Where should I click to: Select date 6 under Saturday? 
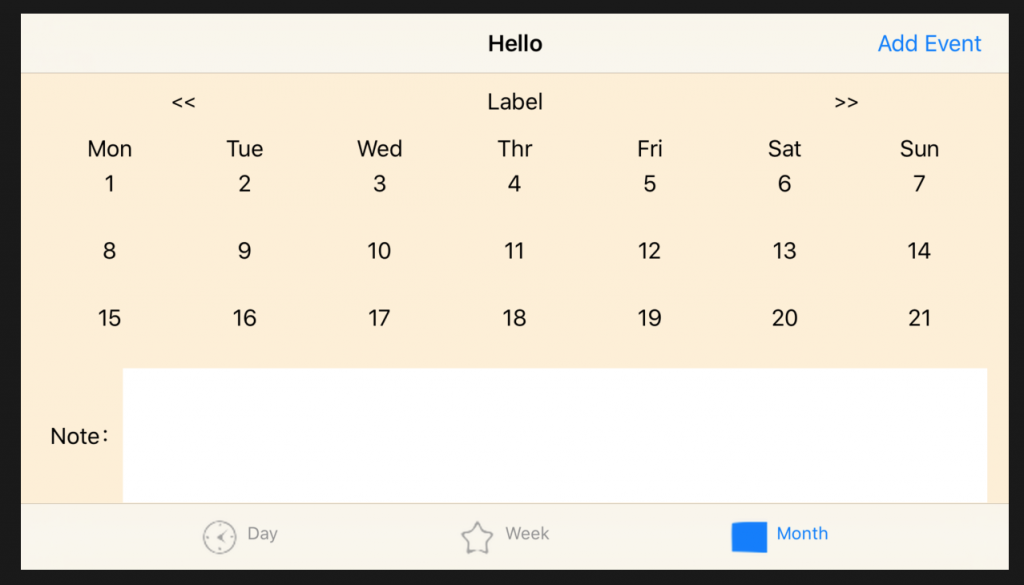[x=784, y=184]
